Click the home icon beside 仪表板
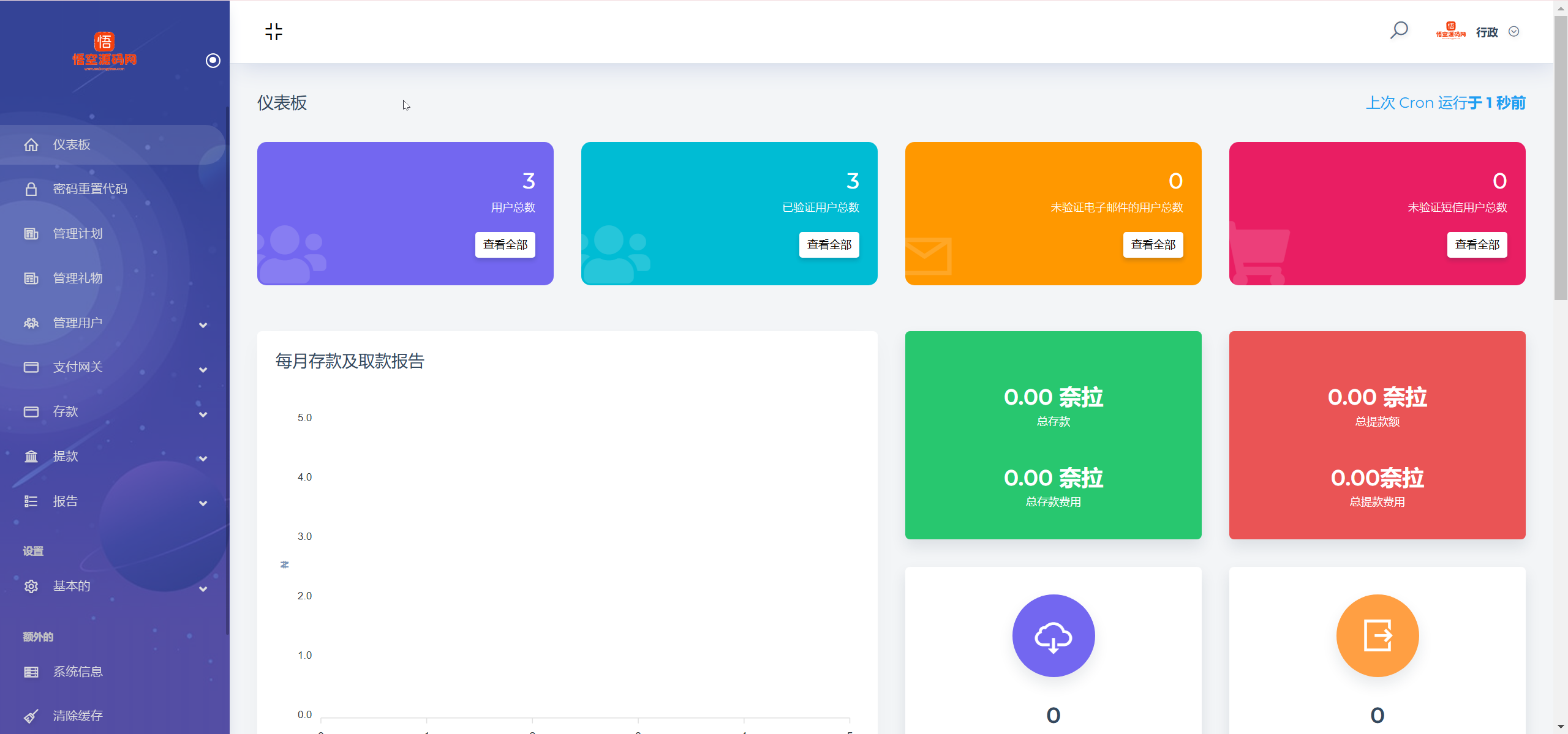 point(31,145)
